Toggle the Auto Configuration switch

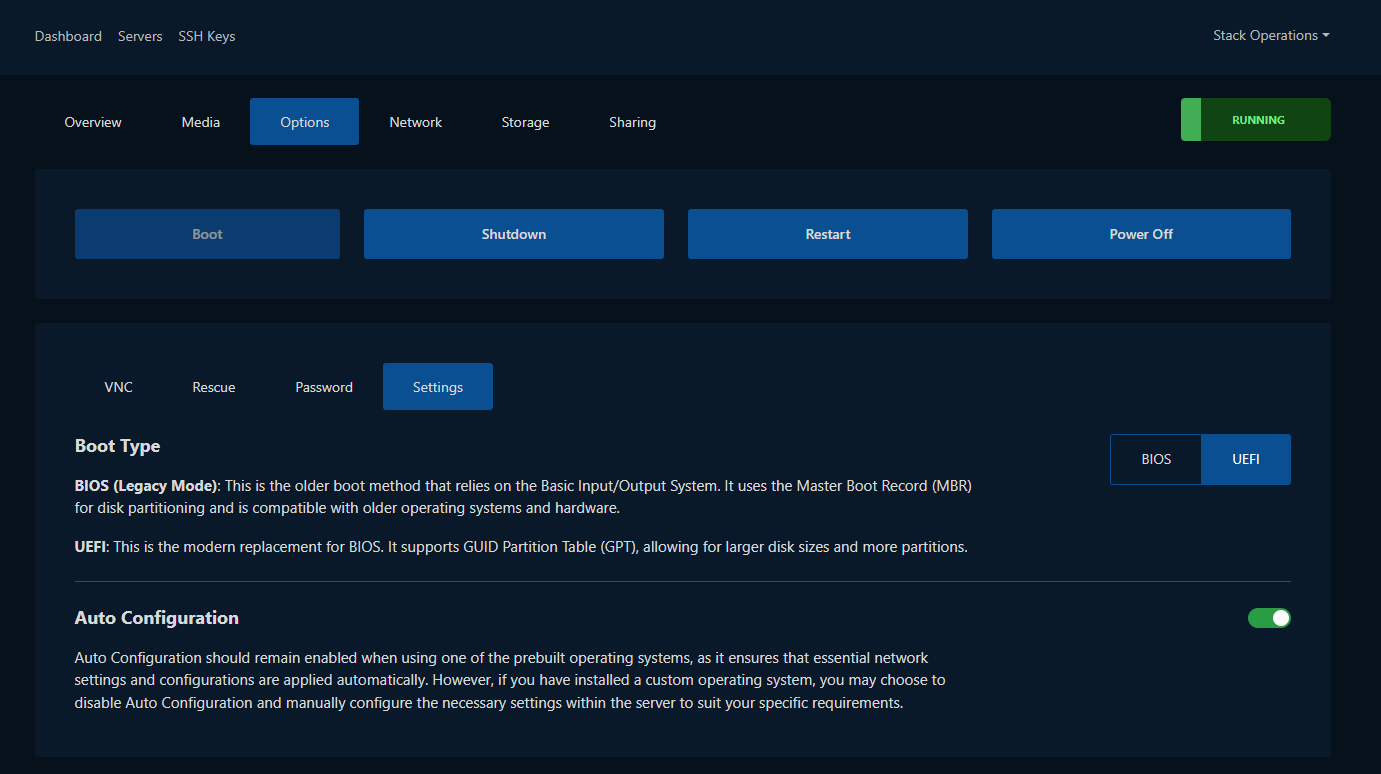pyautogui.click(x=1269, y=618)
